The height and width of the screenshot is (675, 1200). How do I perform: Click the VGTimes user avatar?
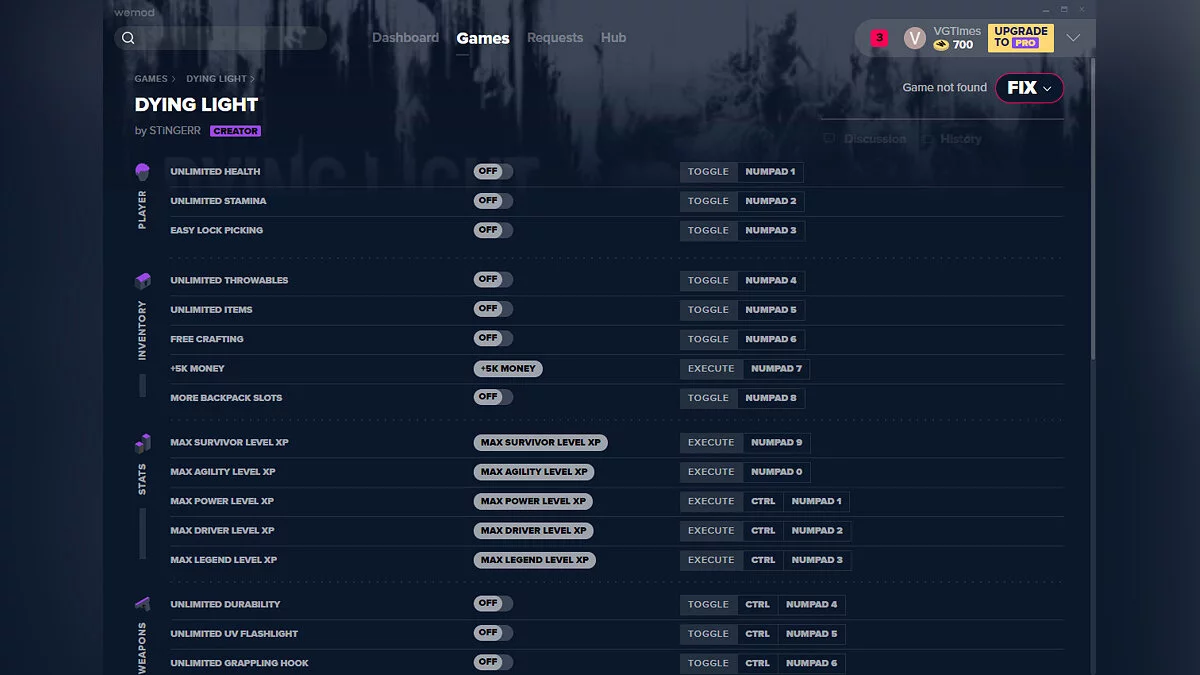tap(914, 38)
